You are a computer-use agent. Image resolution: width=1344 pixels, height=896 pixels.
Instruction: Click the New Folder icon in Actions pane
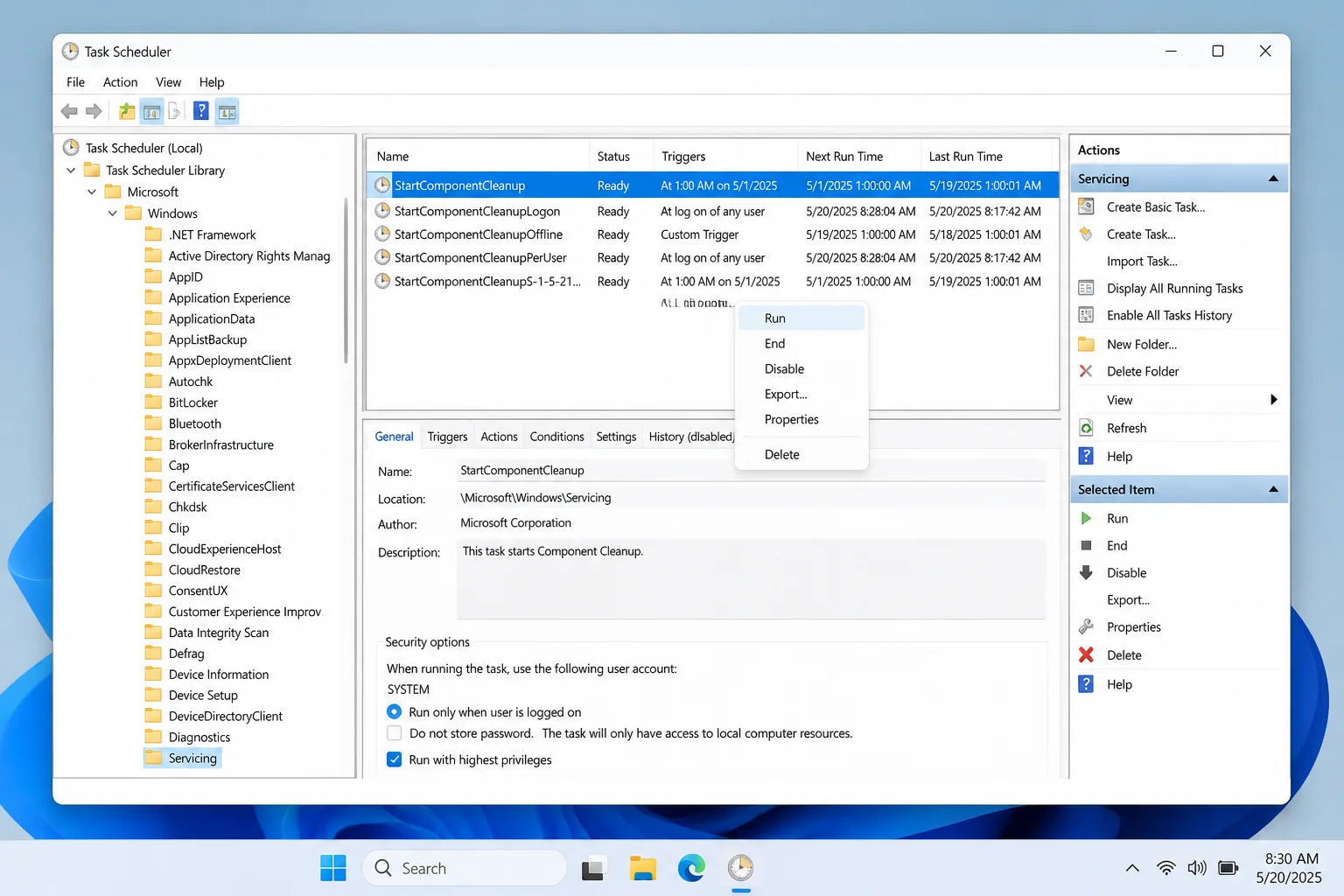pos(1086,344)
